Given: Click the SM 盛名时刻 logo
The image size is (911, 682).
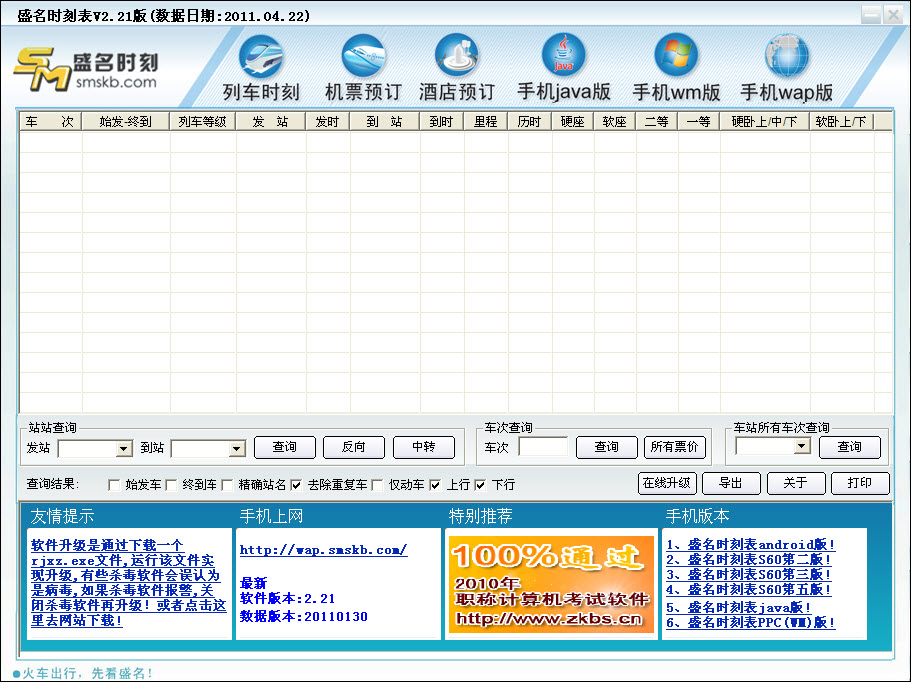Looking at the screenshot, I should [86, 69].
